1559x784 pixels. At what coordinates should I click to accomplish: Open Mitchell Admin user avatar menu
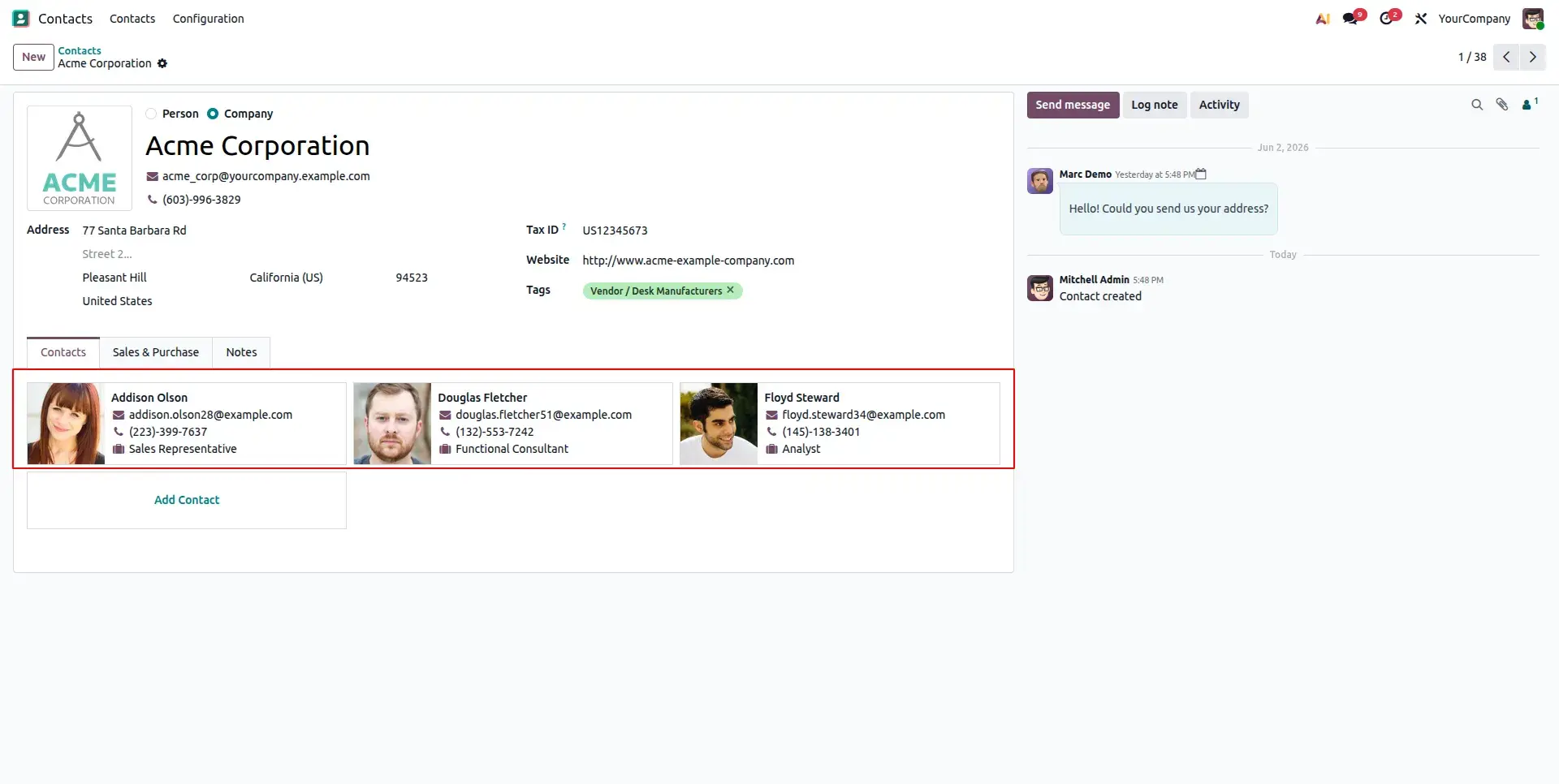1533,18
